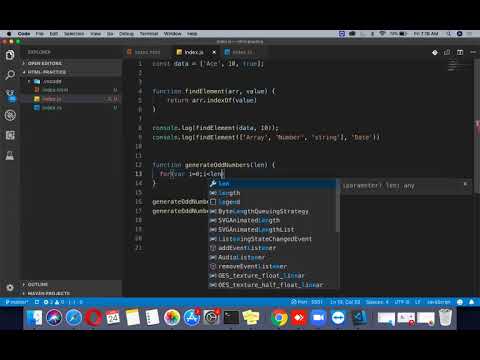Click the Open Changes icon in editor toolbar
The image size is (480, 360).
(447, 52)
